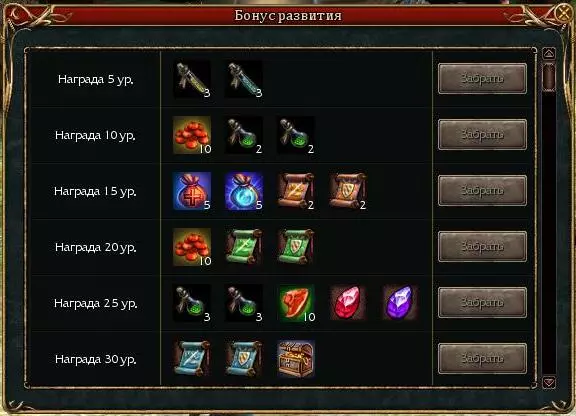Click Забрать for Награда 5 ур.
The image size is (576, 416).
tap(482, 79)
